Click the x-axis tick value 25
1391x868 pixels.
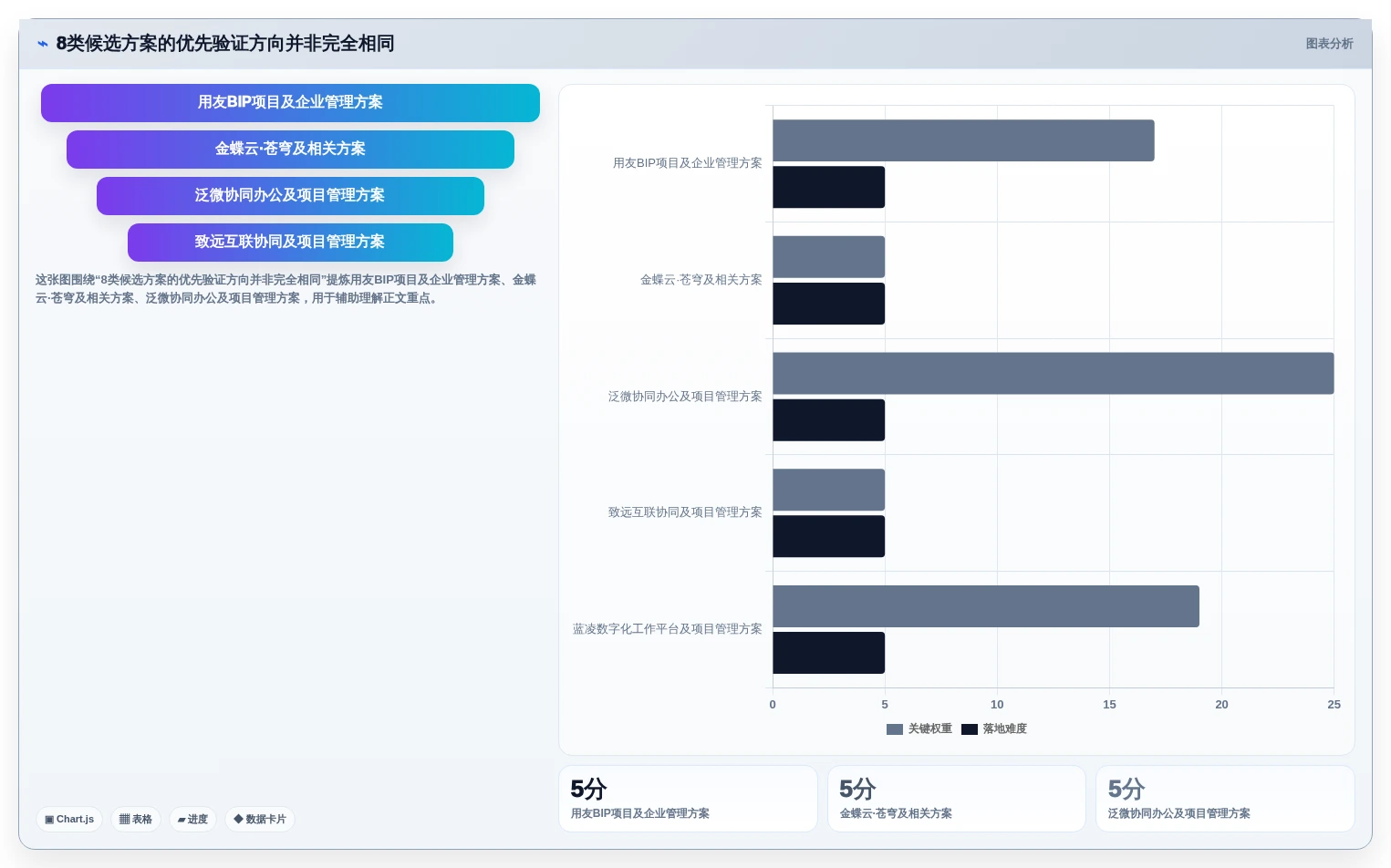1334,705
